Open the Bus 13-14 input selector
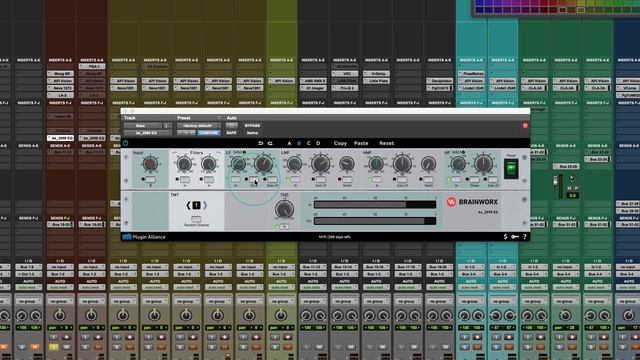 click(344, 267)
